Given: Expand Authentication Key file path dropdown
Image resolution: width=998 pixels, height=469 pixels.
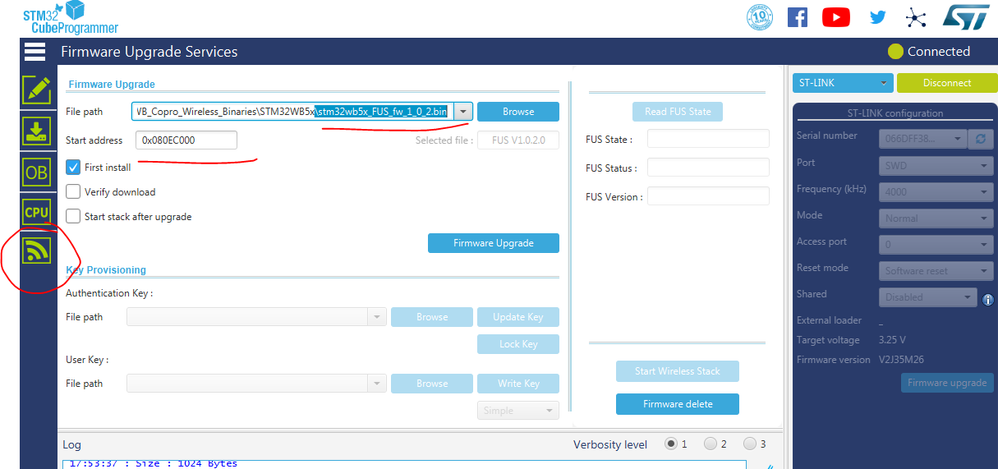Looking at the screenshot, I should (x=377, y=317).
